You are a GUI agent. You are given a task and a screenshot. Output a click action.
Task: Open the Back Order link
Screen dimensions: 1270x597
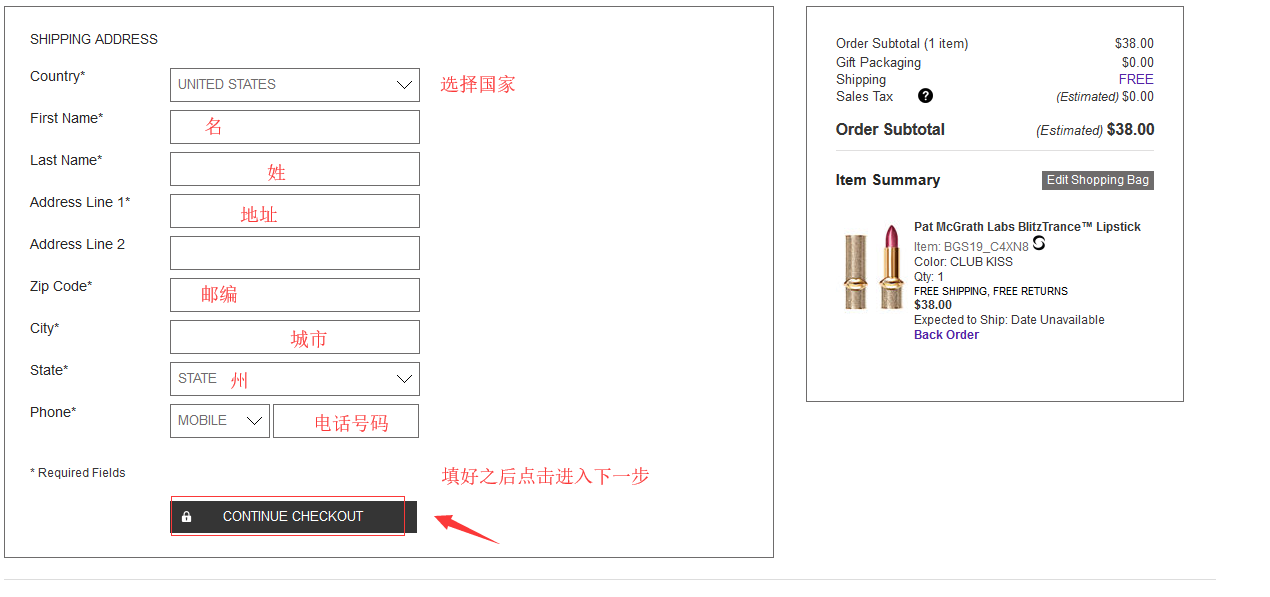click(946, 335)
